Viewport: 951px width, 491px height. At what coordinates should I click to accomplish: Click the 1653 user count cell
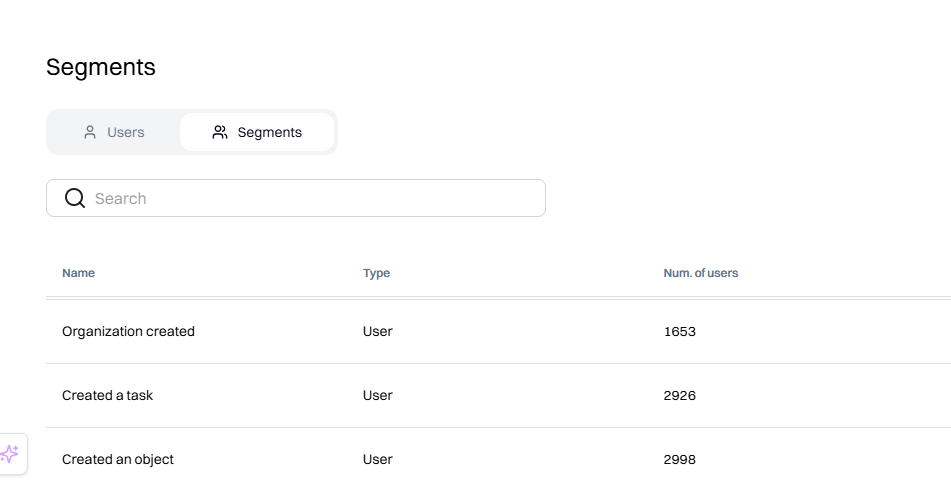[x=679, y=331]
